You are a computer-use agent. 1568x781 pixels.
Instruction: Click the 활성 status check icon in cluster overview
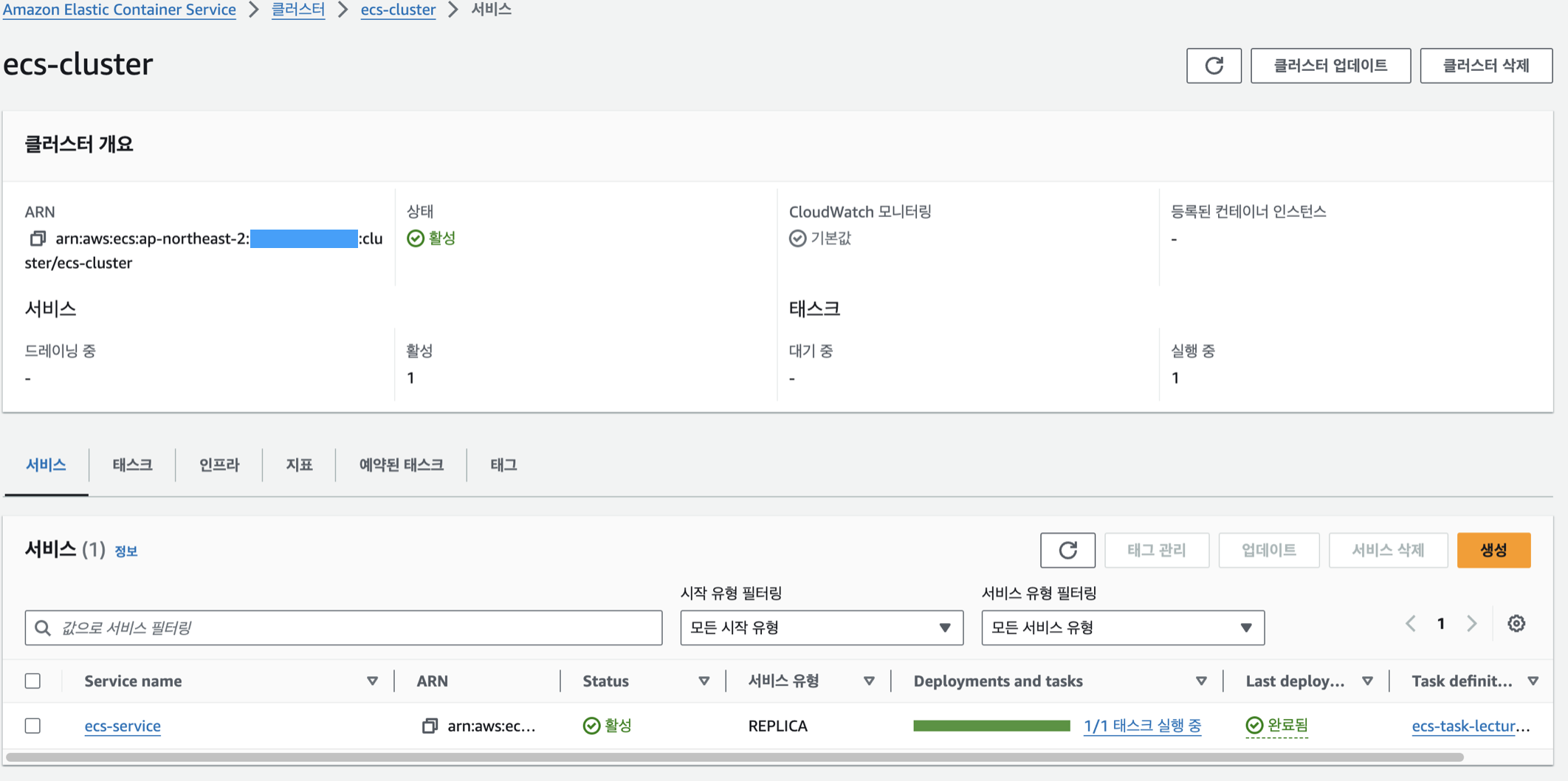pyautogui.click(x=416, y=238)
